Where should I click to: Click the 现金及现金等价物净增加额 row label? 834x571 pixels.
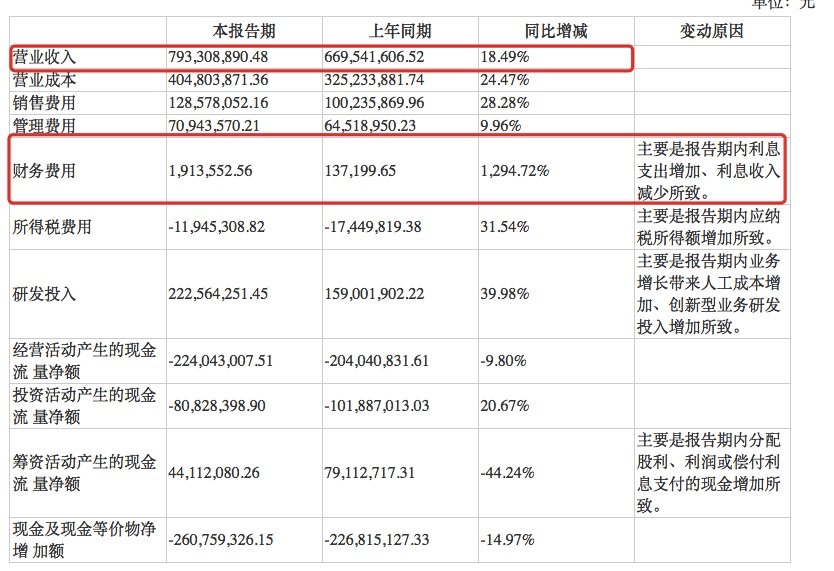click(84, 540)
